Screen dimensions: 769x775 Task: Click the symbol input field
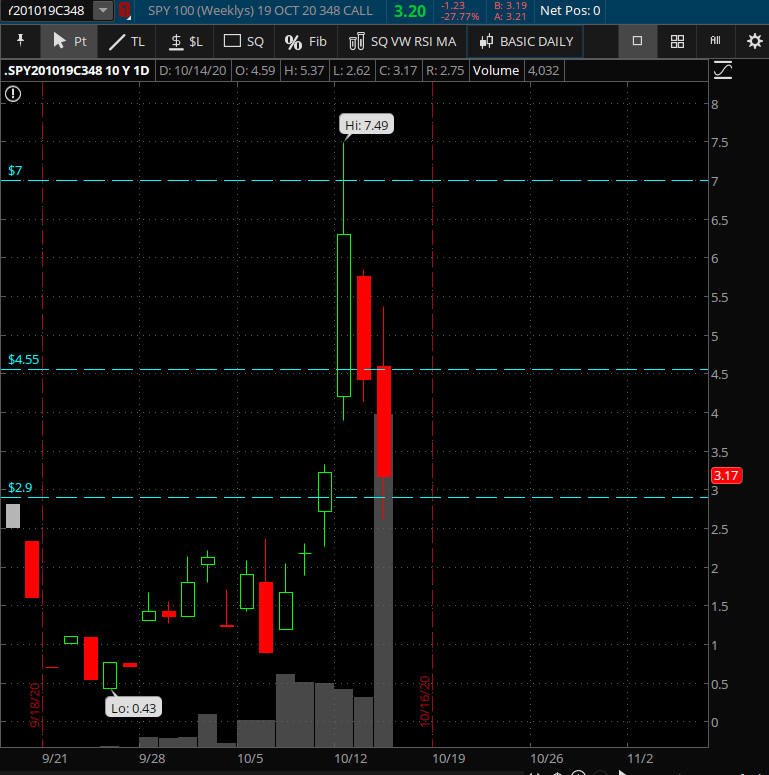pyautogui.click(x=46, y=11)
